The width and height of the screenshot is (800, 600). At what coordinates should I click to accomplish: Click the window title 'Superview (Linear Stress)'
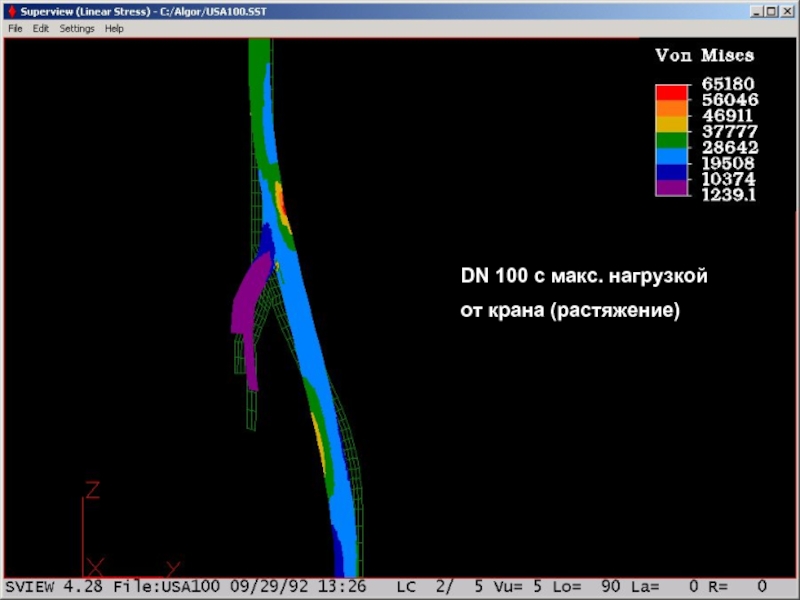click(86, 11)
